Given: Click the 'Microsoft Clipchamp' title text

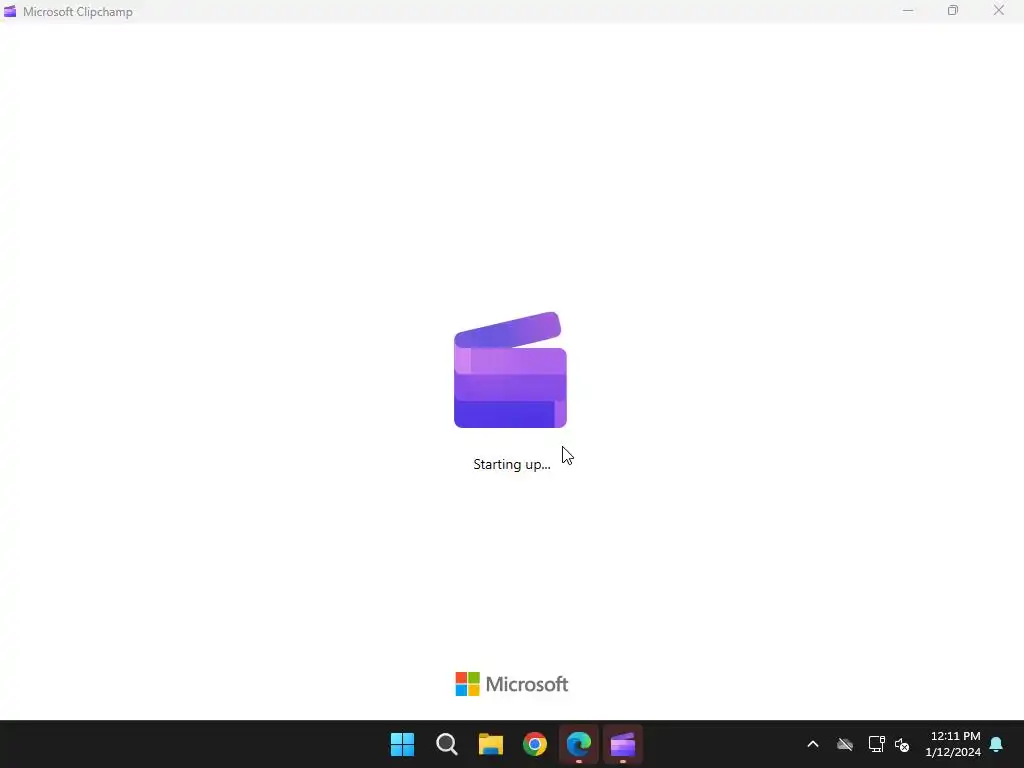Looking at the screenshot, I should [78, 12].
